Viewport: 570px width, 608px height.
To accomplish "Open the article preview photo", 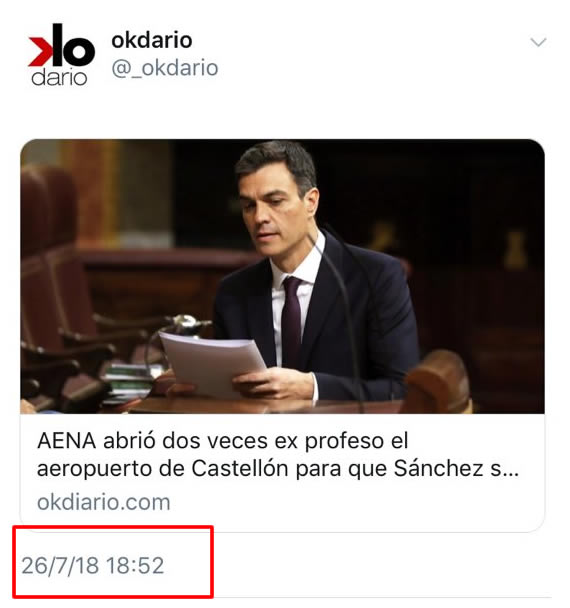I will tap(282, 276).
